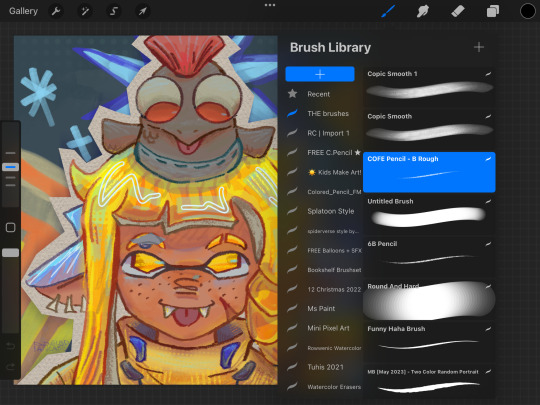Create a new brush set with blue plus button
The image size is (540, 405).
pyautogui.click(x=320, y=74)
